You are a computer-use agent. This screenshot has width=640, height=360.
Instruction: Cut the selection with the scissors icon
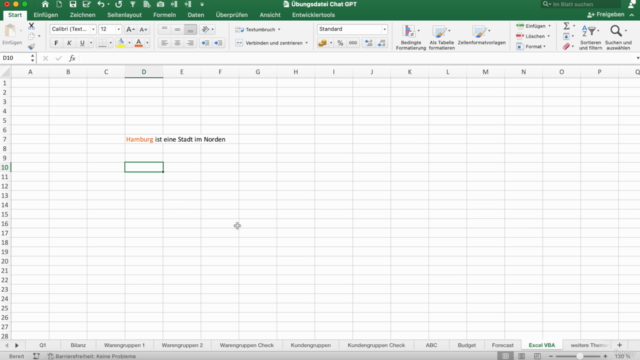click(31, 26)
